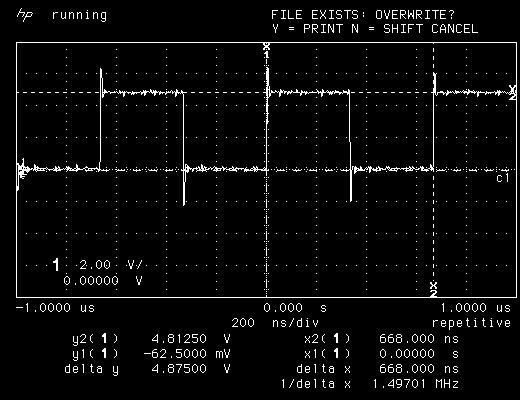This screenshot has width=520, height=400.
Task: Click the delta x value '668.000 ns'
Action: (x=419, y=369)
